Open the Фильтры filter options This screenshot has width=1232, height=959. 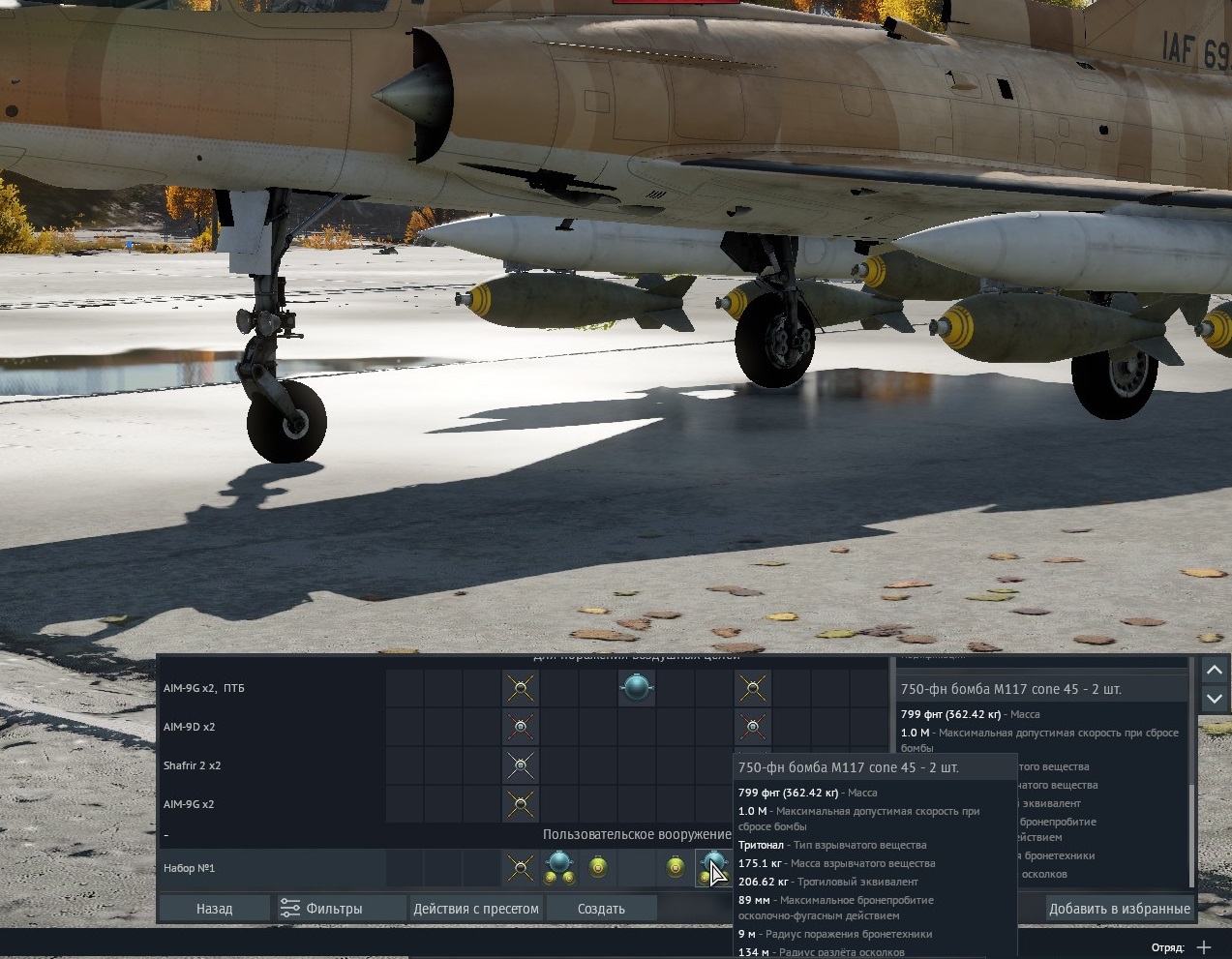click(x=341, y=909)
